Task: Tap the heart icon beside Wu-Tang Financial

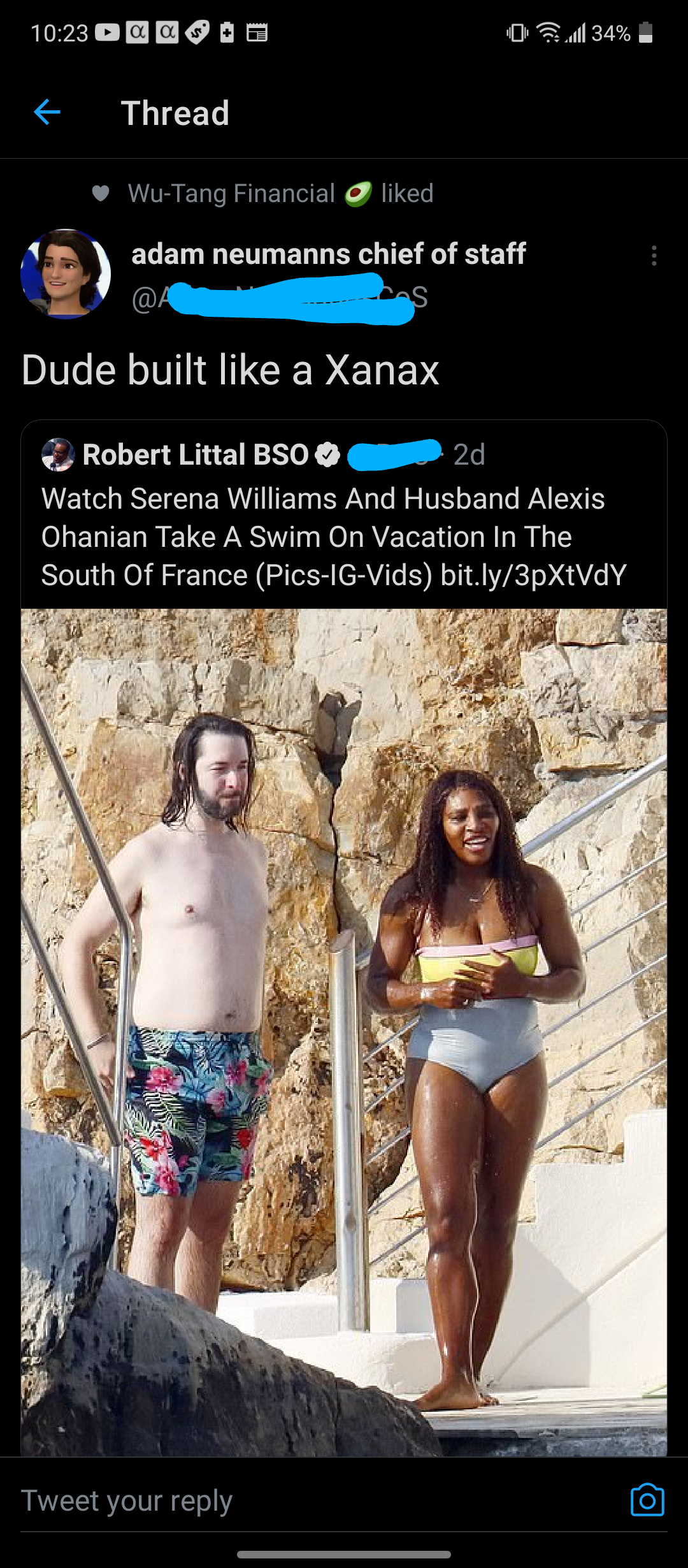Action: [x=101, y=193]
